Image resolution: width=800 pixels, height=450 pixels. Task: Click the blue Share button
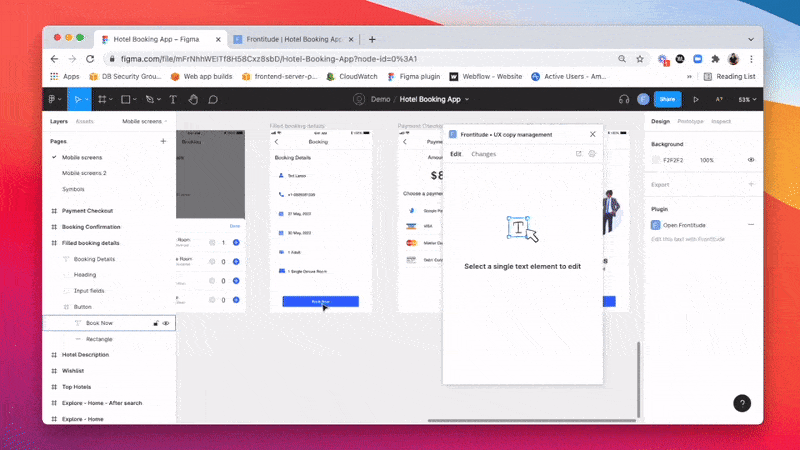coord(667,99)
